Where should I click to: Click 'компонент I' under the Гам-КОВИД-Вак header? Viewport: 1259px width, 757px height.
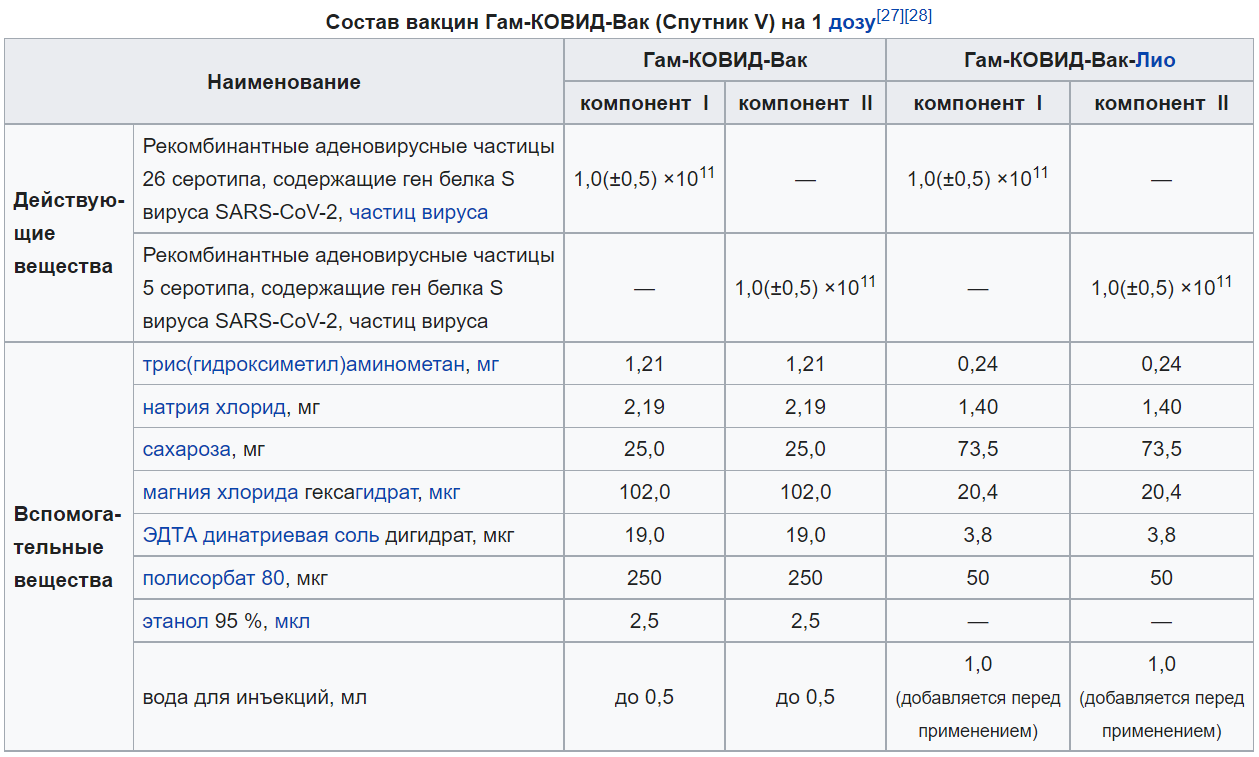[644, 103]
